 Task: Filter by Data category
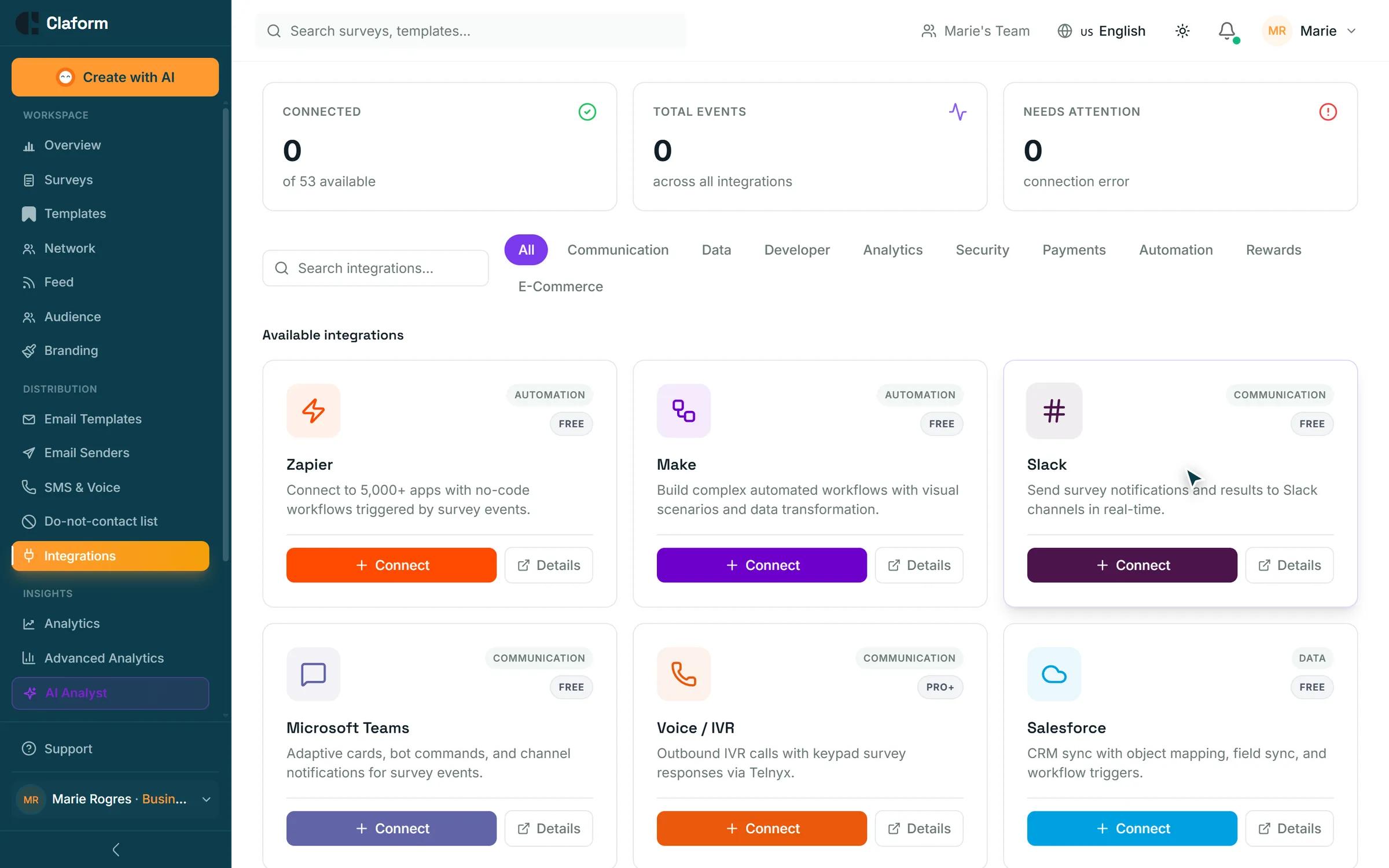click(716, 250)
